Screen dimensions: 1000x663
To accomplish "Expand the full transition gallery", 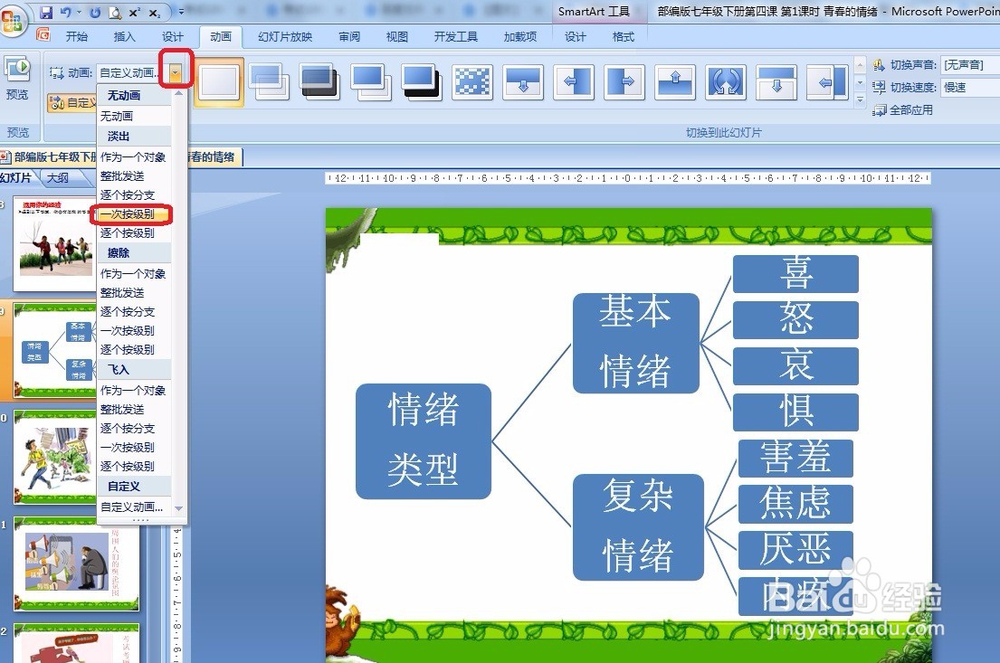I will [x=860, y=99].
